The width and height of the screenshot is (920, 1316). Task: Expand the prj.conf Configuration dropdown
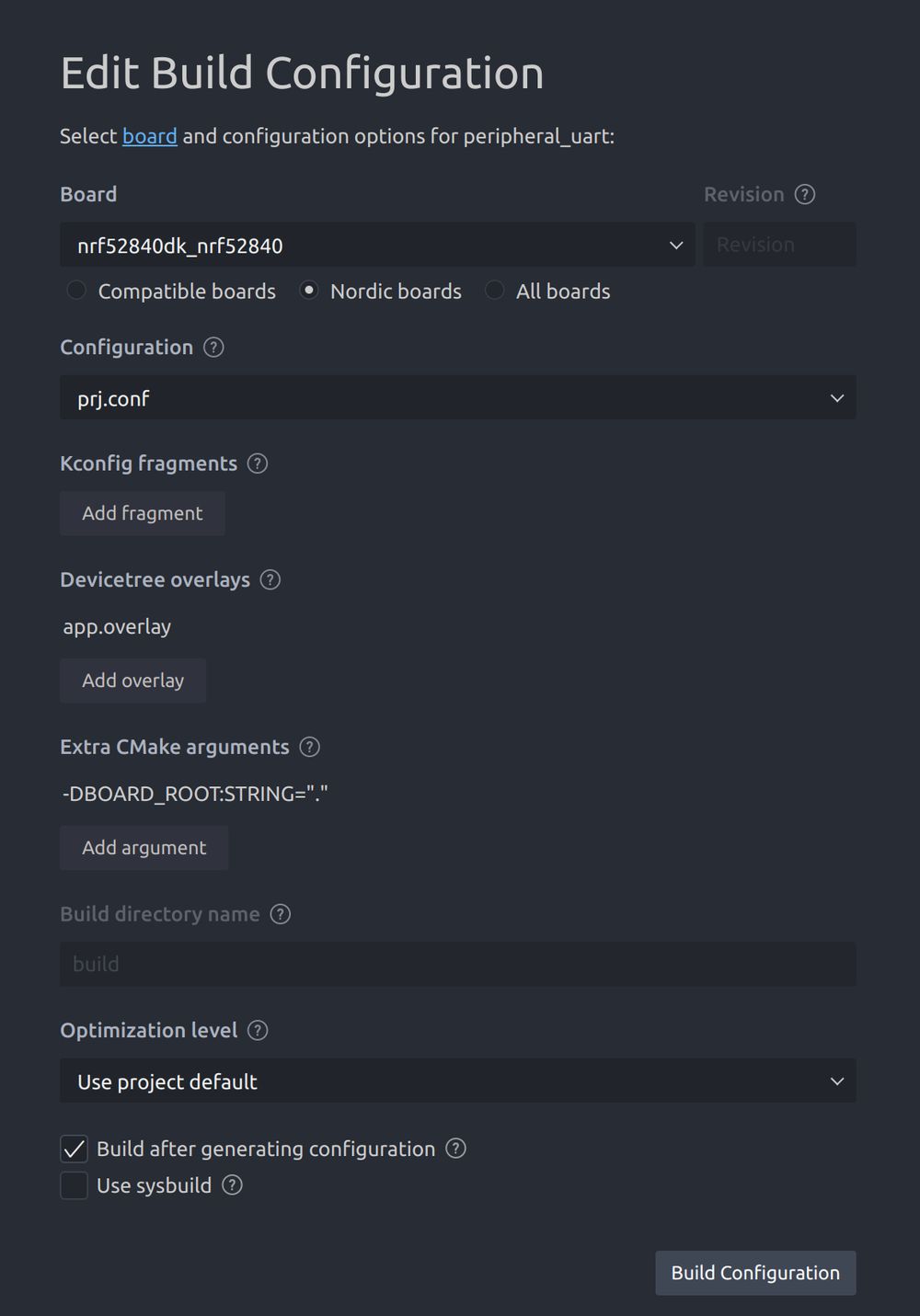click(457, 398)
